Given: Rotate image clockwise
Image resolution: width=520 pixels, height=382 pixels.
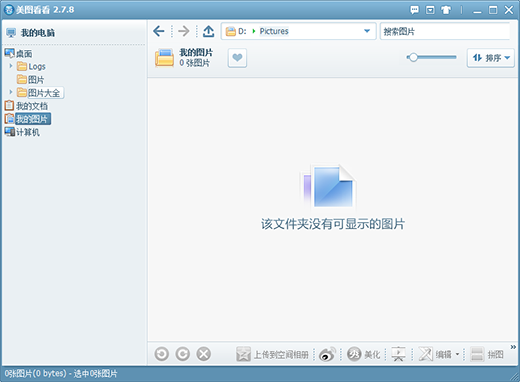Looking at the screenshot, I should (183, 354).
